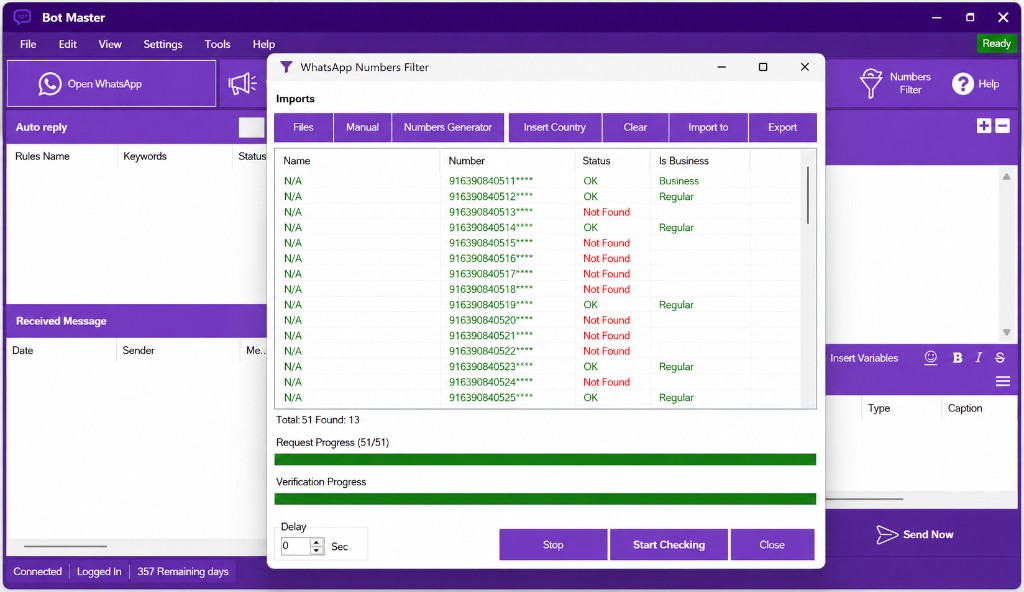Increase Delay seconds with up arrow
1024x592 pixels.
[317, 542]
